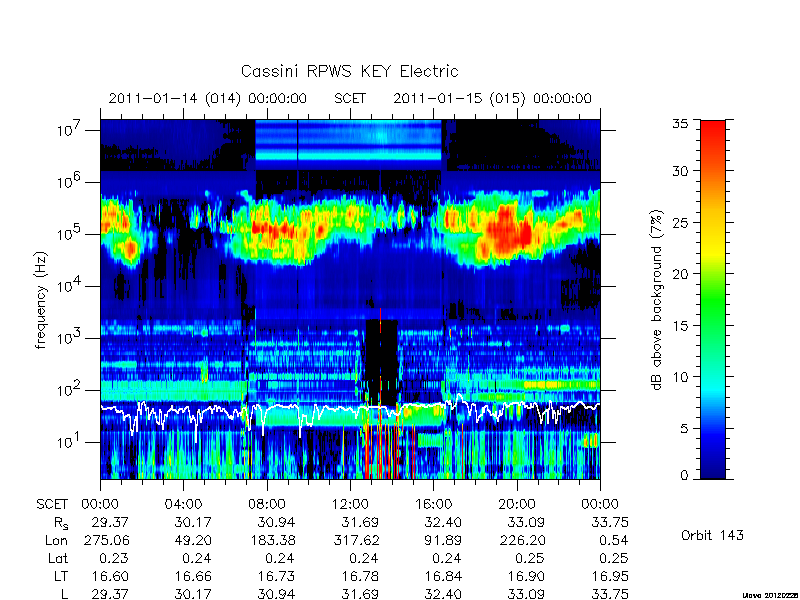
Task: Click the LT row label
Action: click(61, 576)
